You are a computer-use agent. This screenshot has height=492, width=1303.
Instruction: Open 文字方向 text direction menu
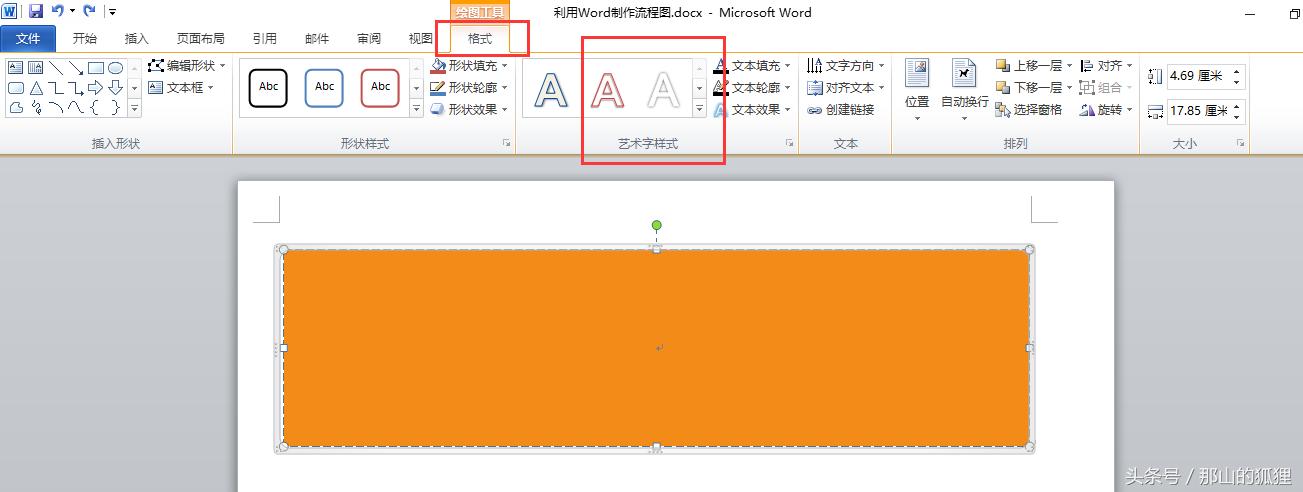click(x=846, y=65)
